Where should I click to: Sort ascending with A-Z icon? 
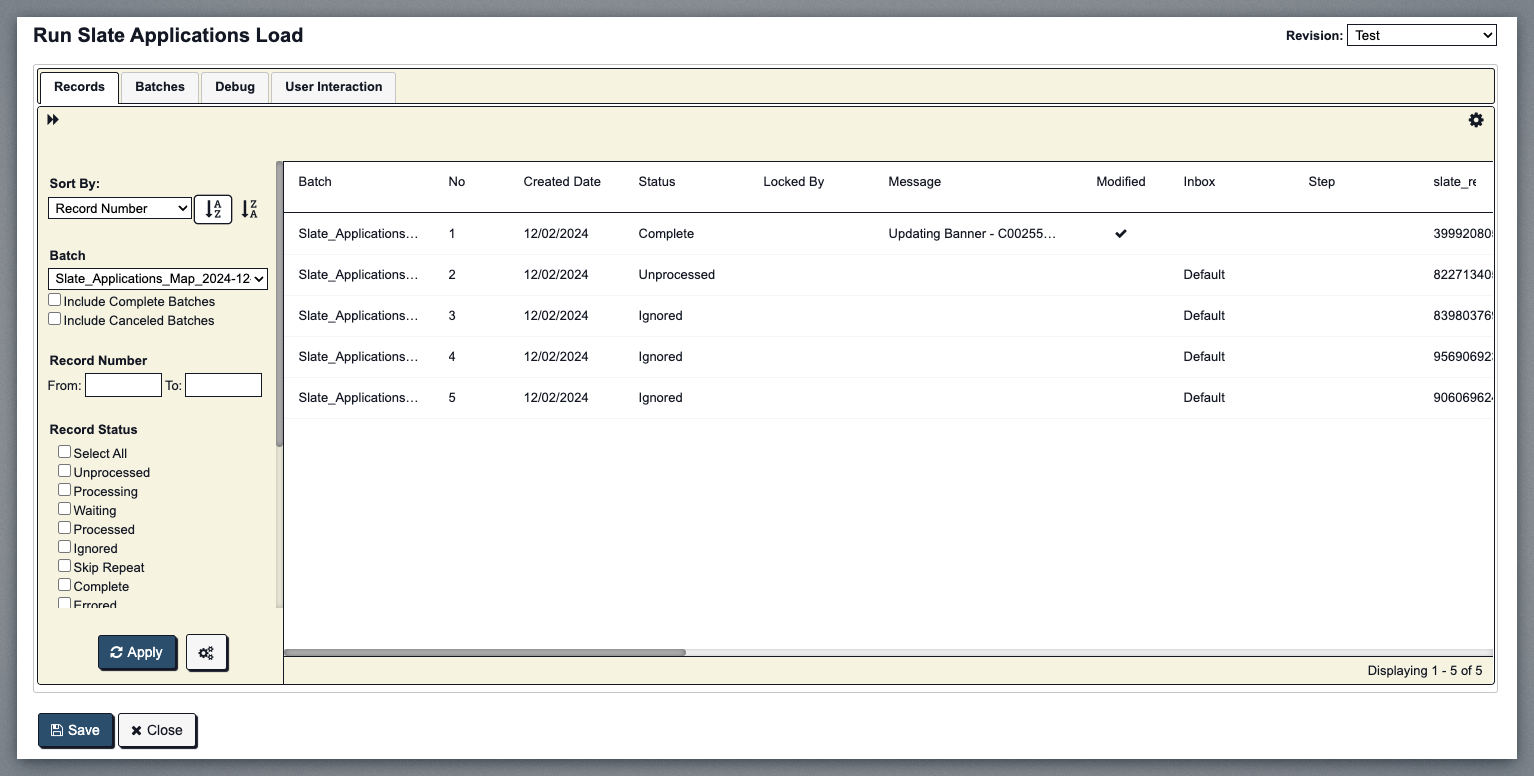[213, 209]
